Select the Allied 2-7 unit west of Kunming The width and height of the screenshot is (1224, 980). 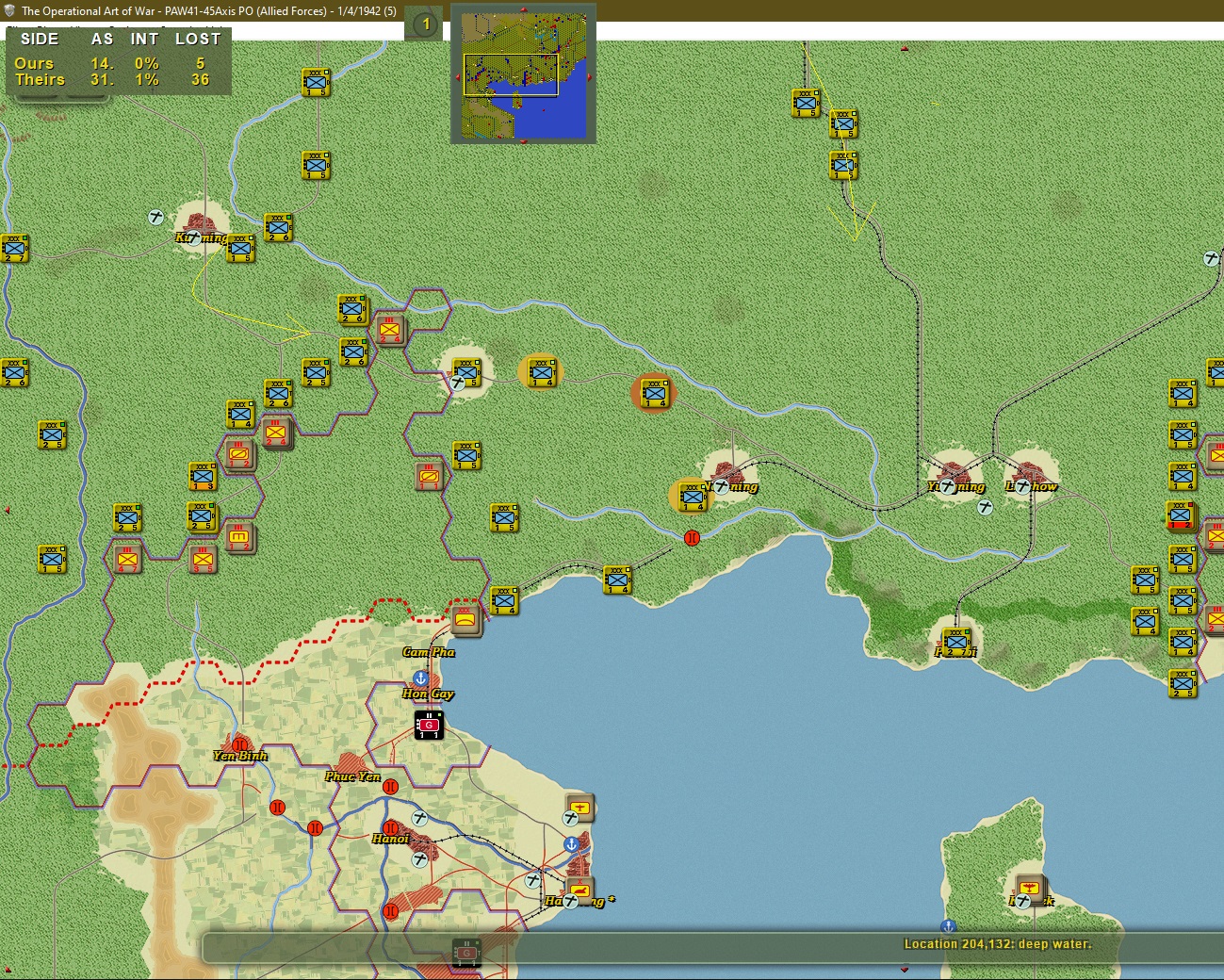coord(14,248)
